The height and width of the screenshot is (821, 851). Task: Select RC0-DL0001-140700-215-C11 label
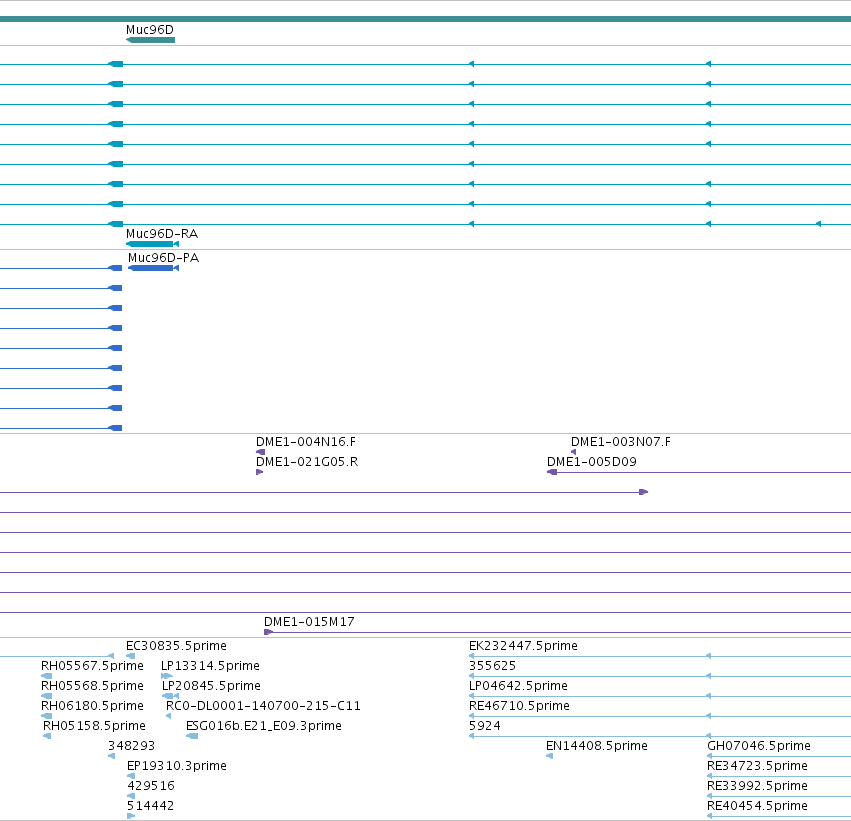click(263, 706)
